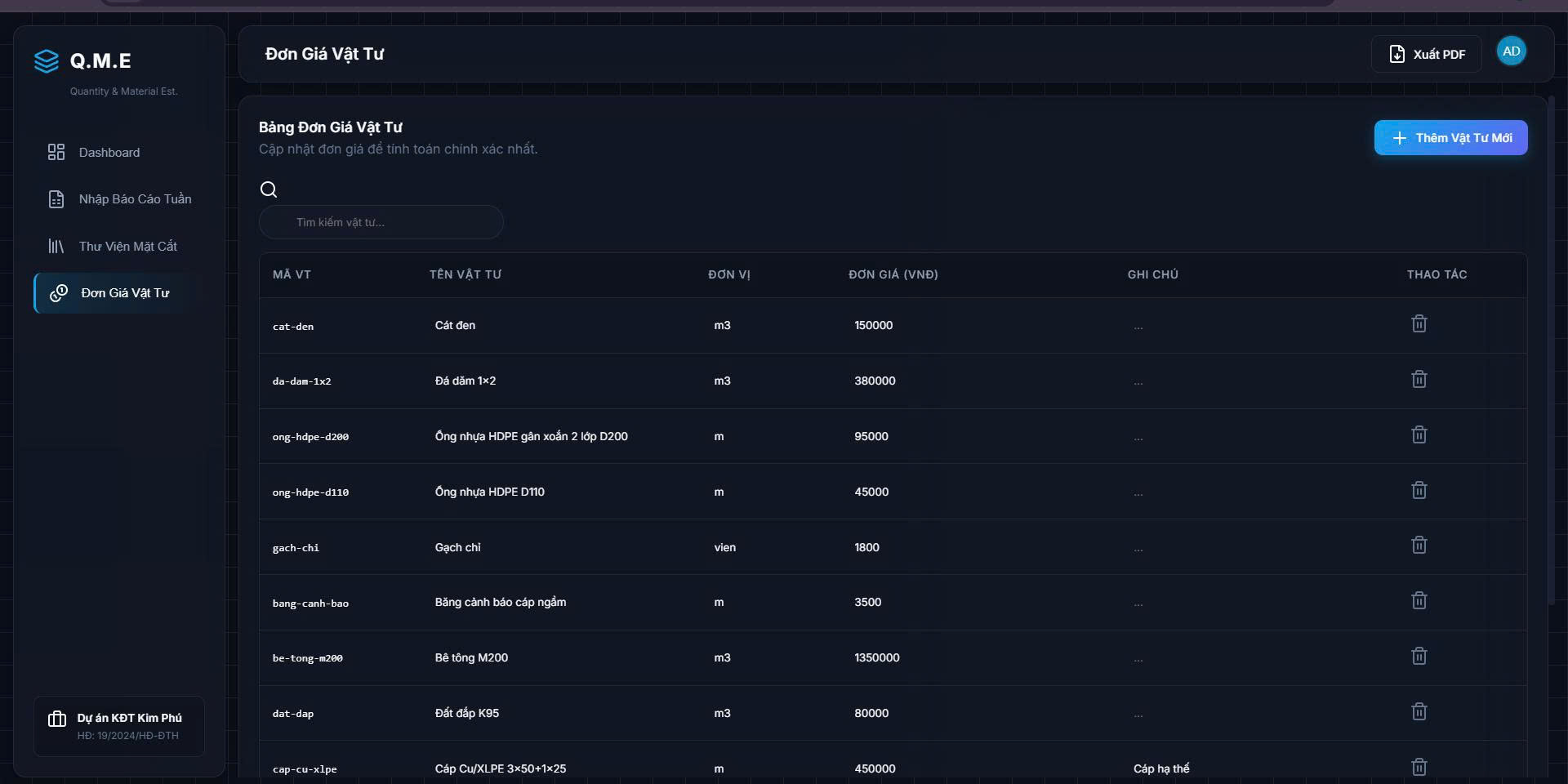Edit the 3500 price cell

[x=867, y=602]
